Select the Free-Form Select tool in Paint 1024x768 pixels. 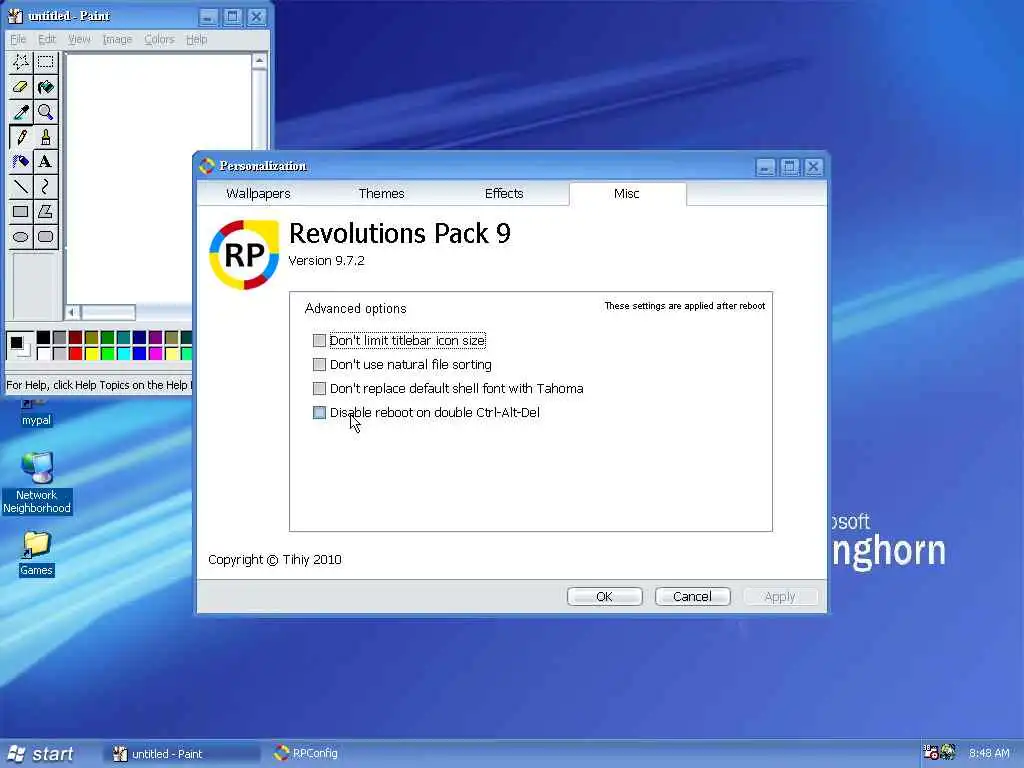coord(20,62)
